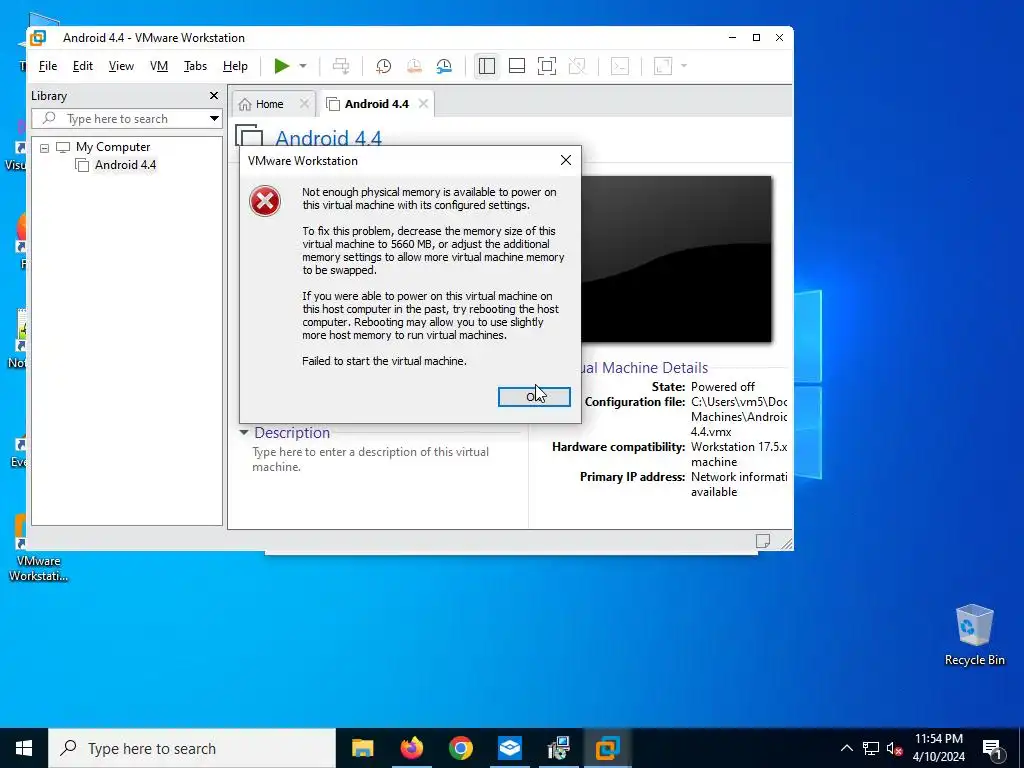Image resolution: width=1024 pixels, height=768 pixels.
Task: Close the Home tab
Action: coord(304,104)
